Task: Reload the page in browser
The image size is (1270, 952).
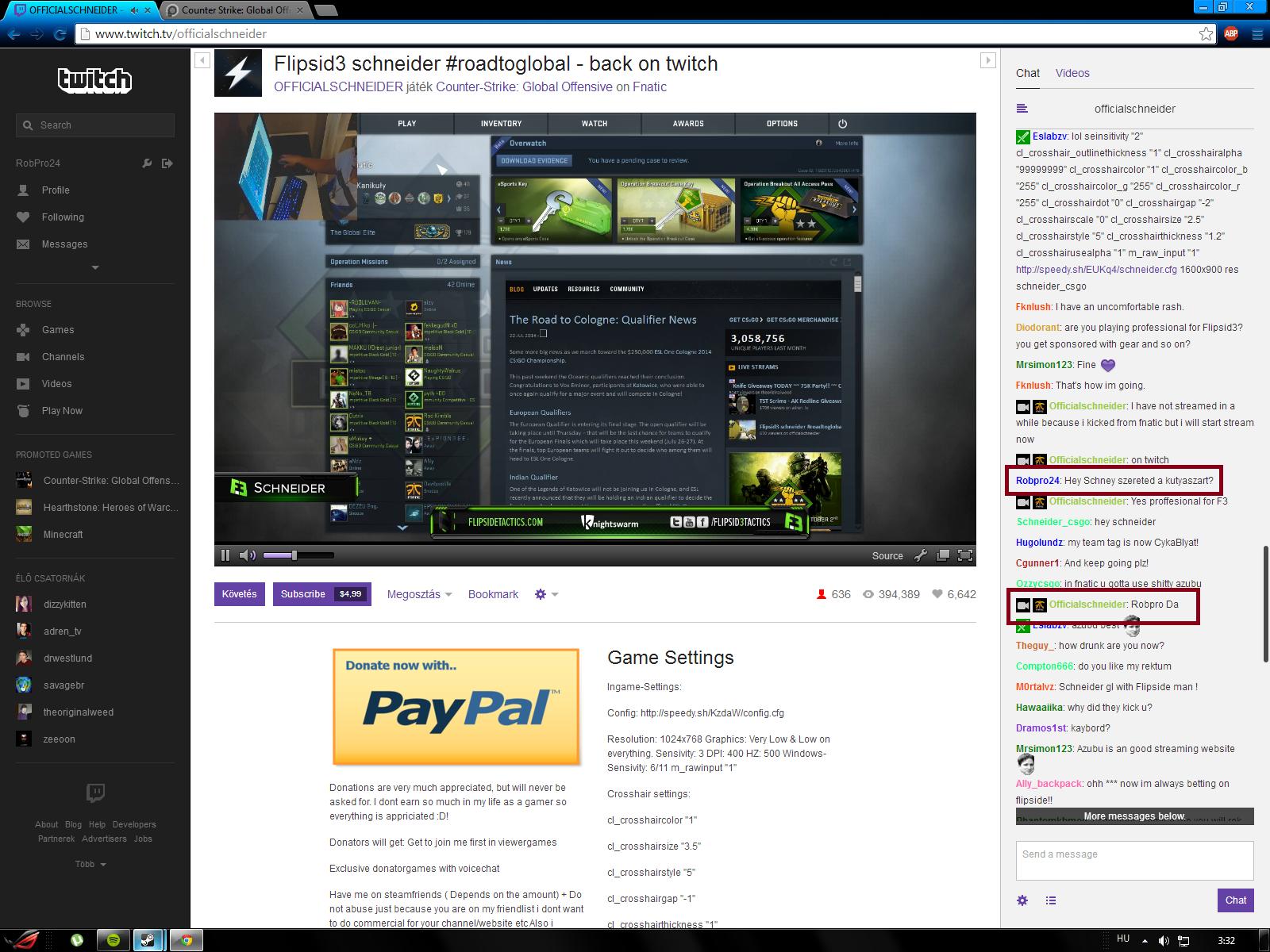Action: point(60,34)
